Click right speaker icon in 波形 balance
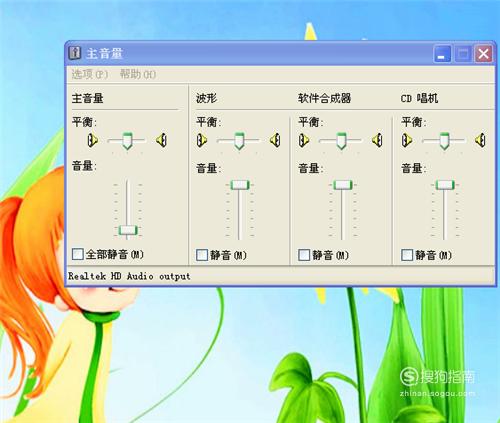Image resolution: width=500 pixels, height=423 pixels. pos(275,140)
